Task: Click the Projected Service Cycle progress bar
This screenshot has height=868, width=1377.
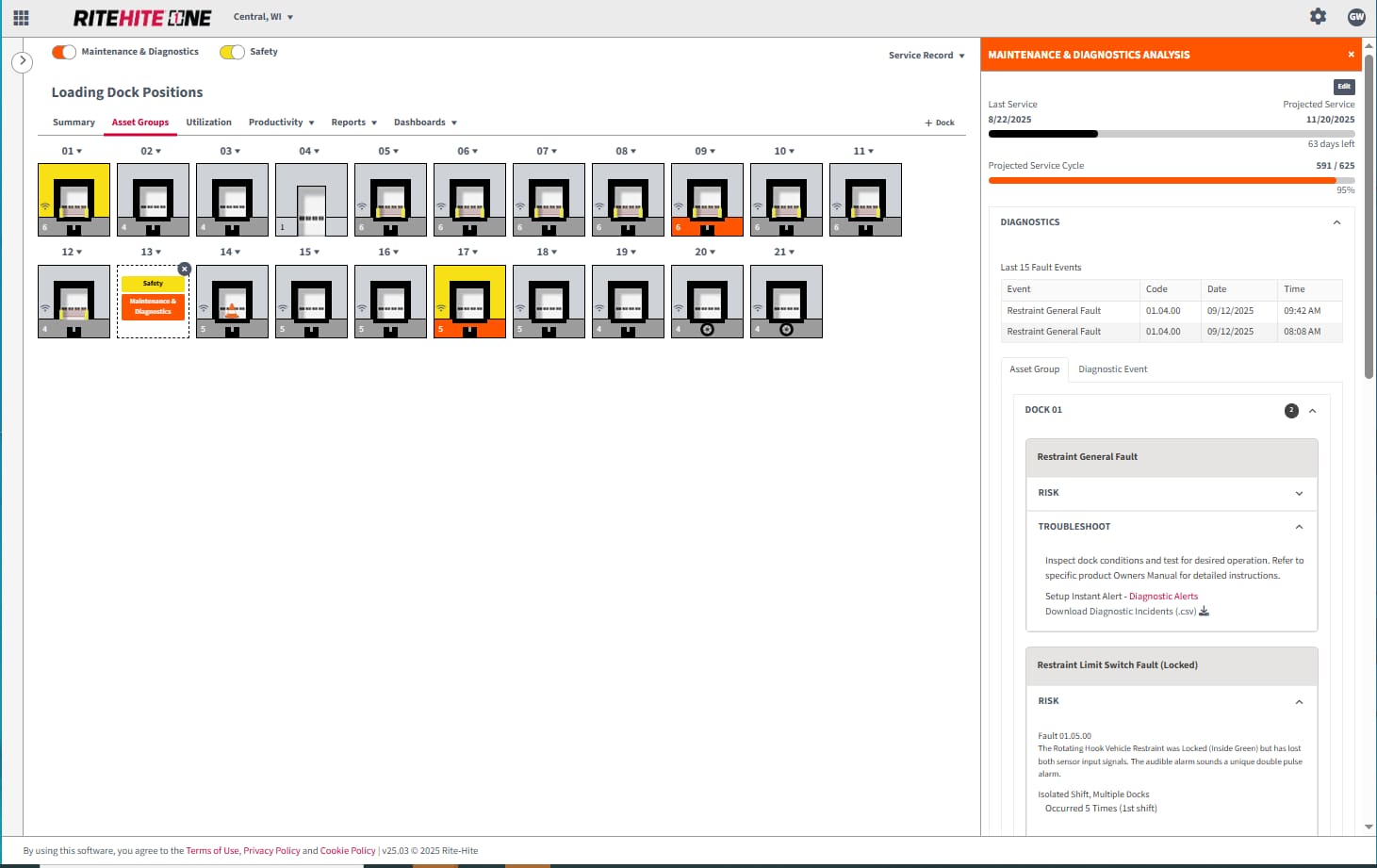Action: pos(1171,180)
